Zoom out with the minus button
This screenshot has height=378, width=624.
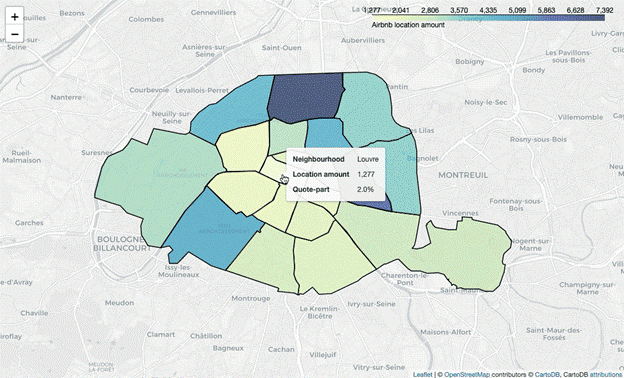pos(15,34)
